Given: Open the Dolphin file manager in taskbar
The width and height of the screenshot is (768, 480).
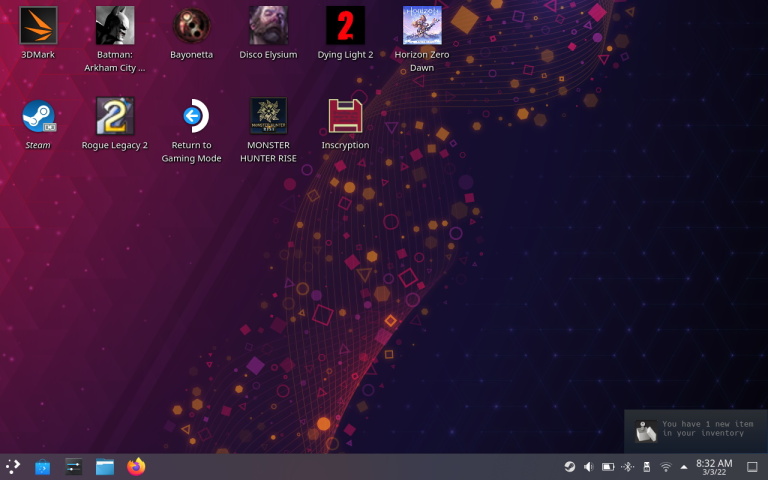Looking at the screenshot, I should click(105, 467).
